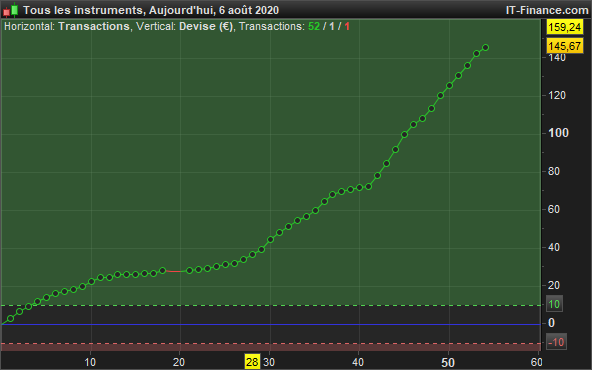The image size is (592, 370).
Task: Click the 50 label on horizontal axis
Action: click(x=448, y=363)
